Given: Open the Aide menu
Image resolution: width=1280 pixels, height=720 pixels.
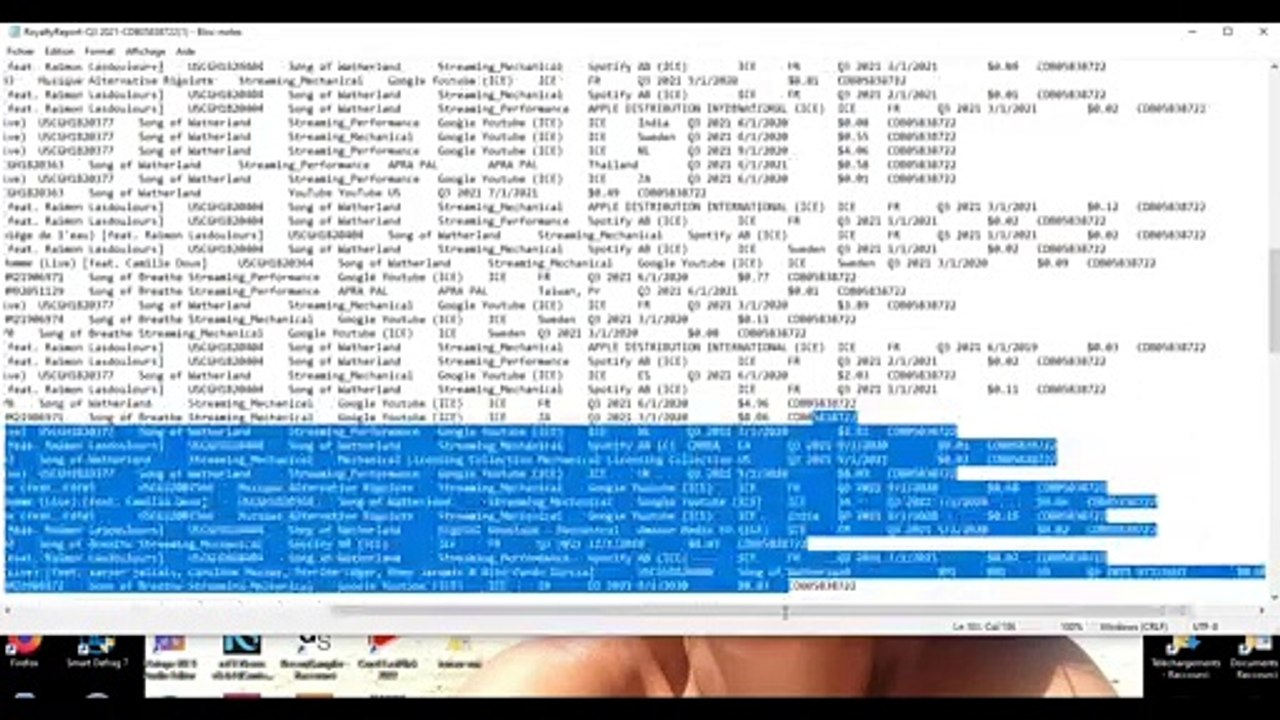Looking at the screenshot, I should [185, 51].
